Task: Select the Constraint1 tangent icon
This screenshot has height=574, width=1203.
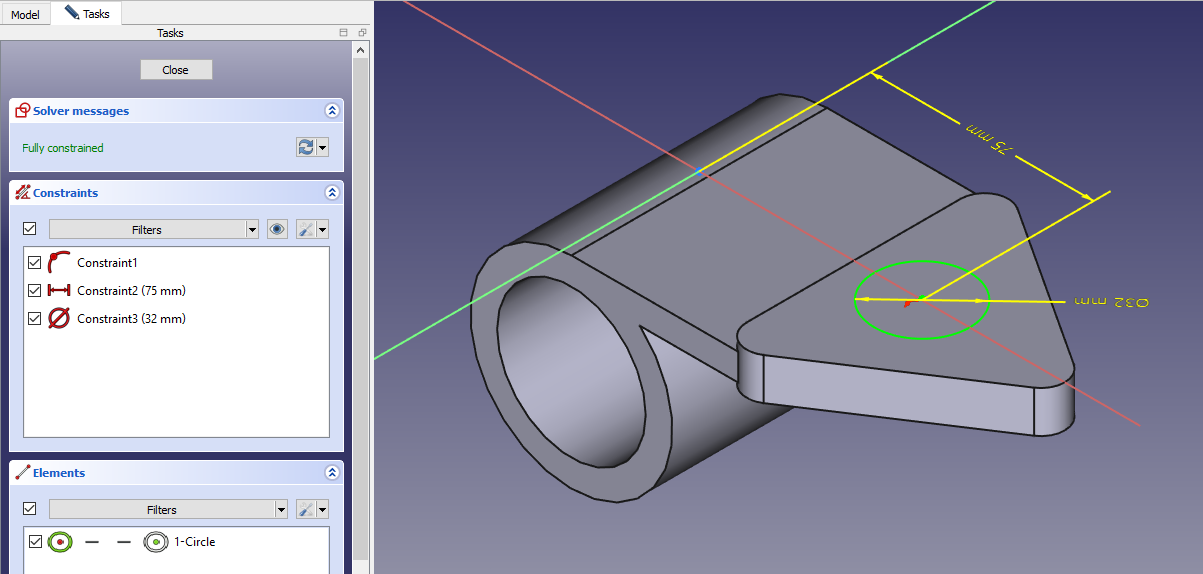Action: coord(59,263)
